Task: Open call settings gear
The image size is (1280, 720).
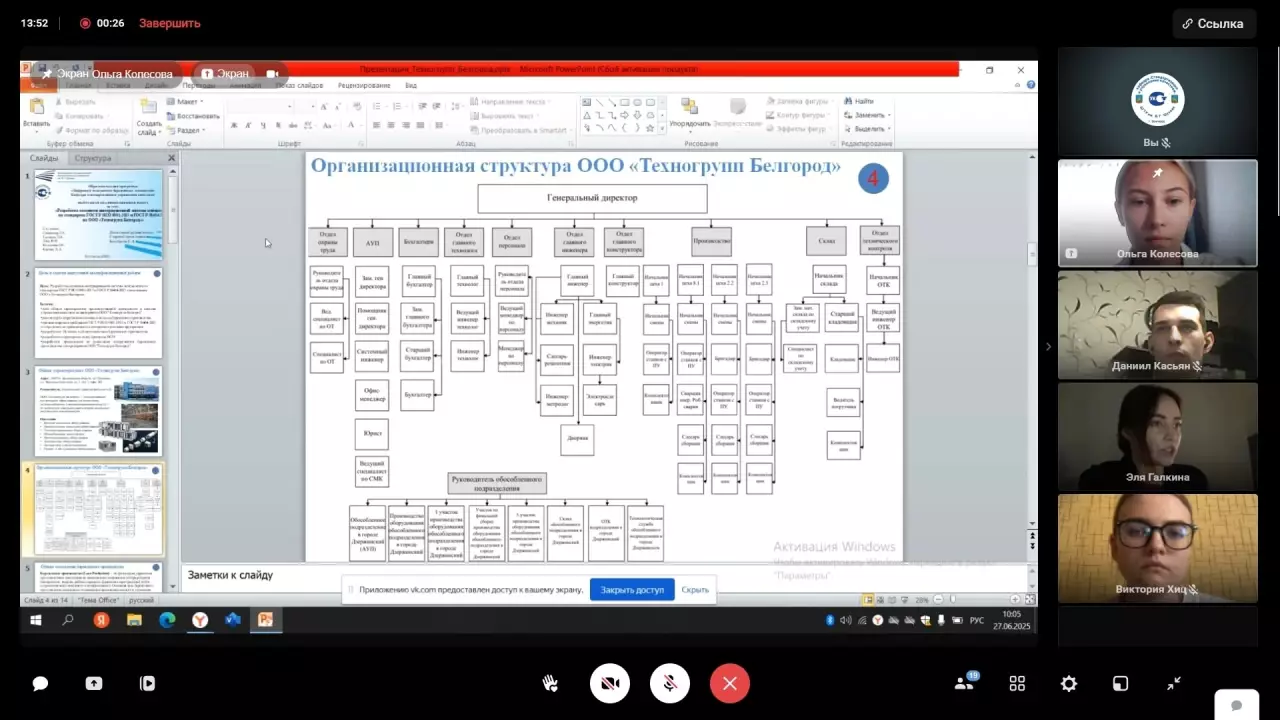Action: point(1069,684)
